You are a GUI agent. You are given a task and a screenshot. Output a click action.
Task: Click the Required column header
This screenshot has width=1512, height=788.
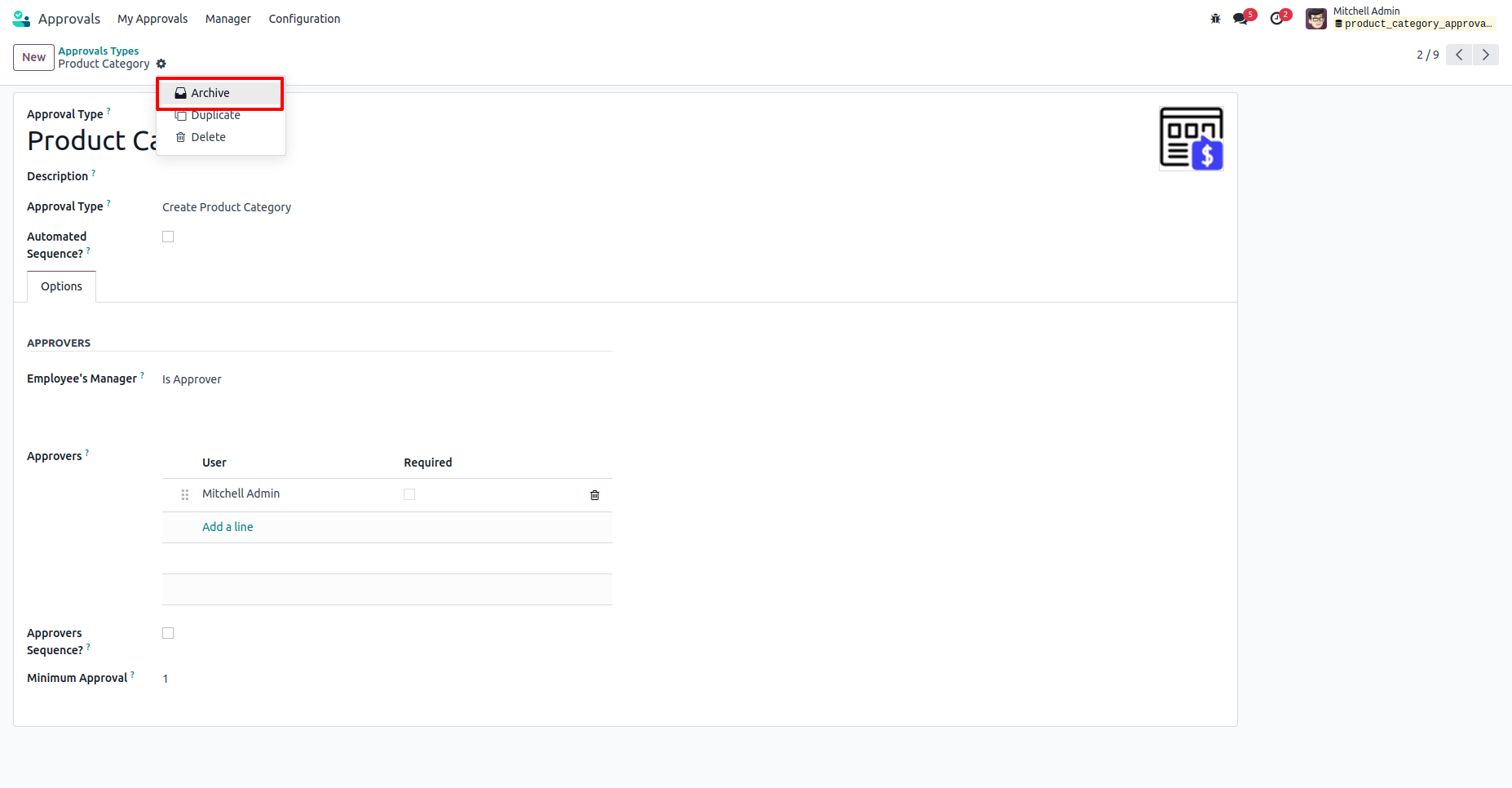[428, 463]
